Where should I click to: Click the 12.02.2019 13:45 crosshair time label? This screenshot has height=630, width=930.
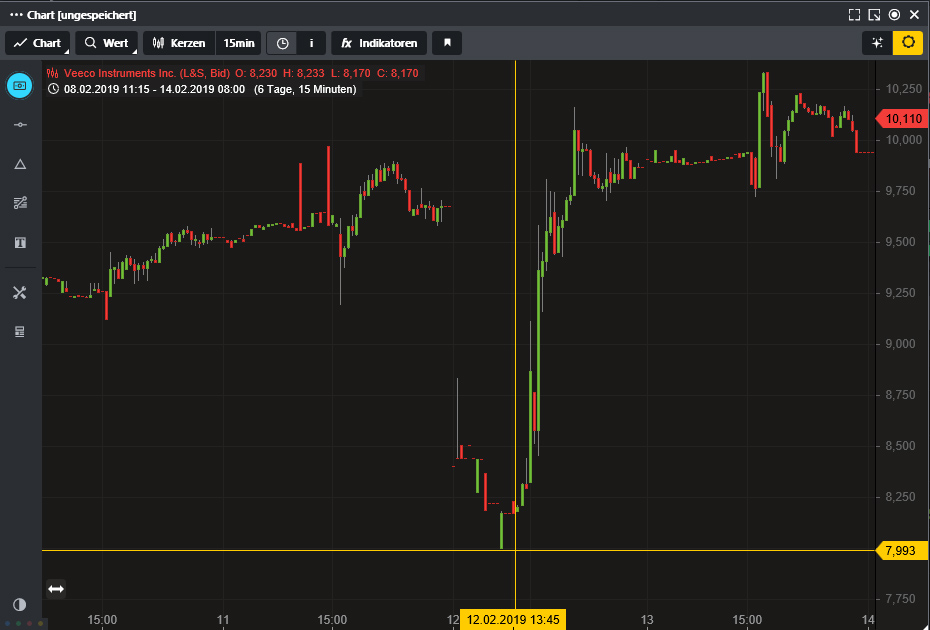(513, 620)
